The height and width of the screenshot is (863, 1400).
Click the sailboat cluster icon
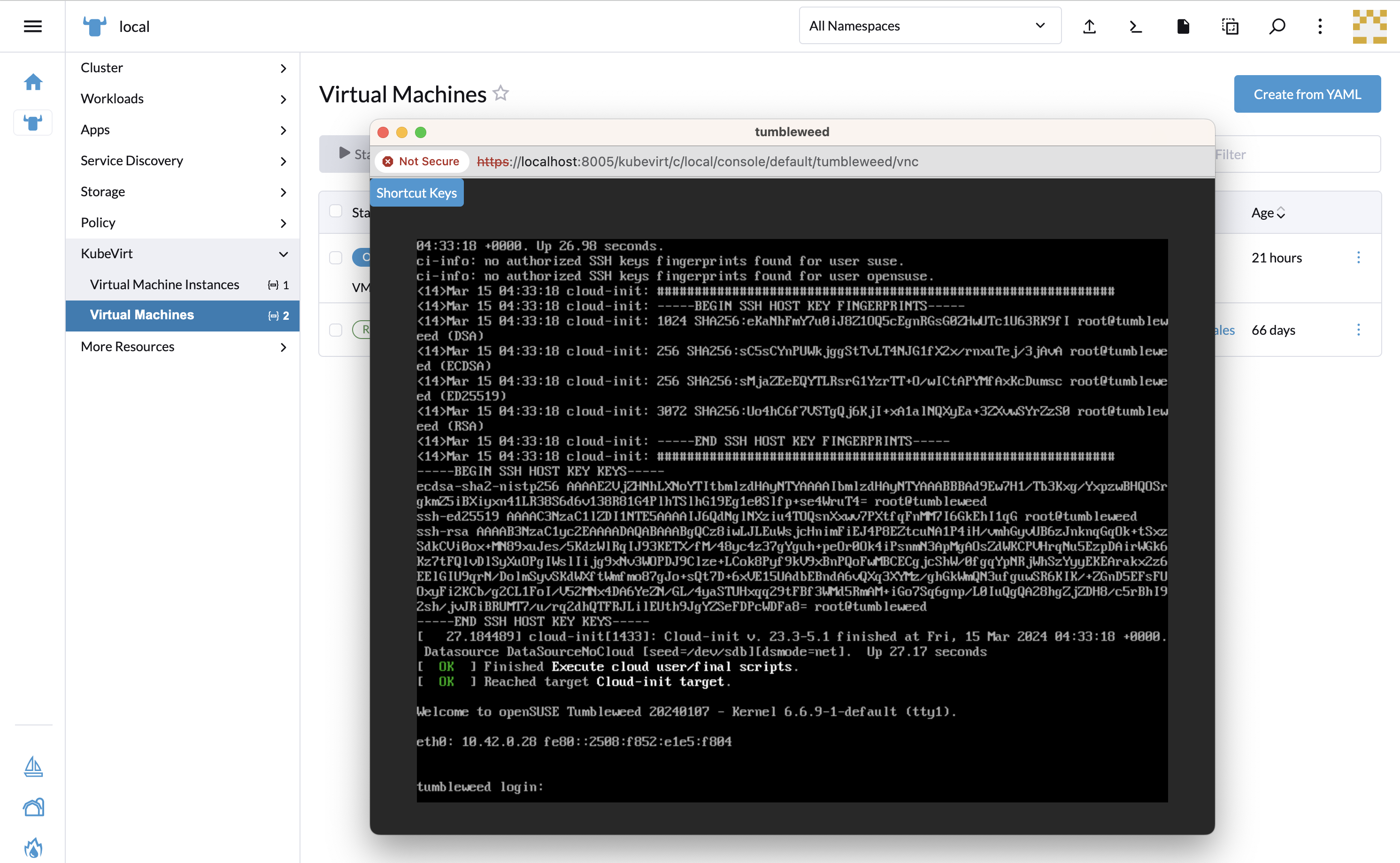(33, 767)
